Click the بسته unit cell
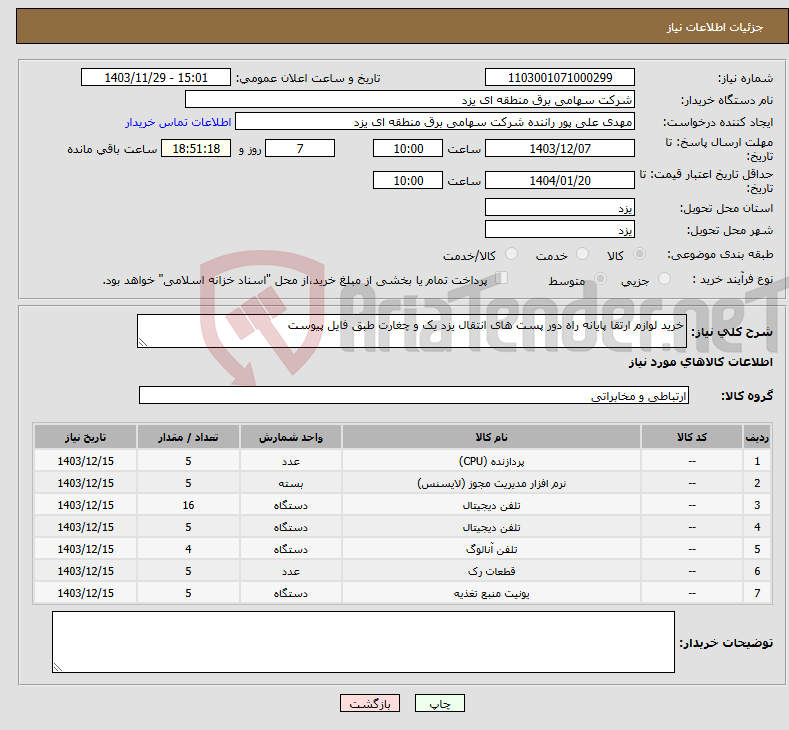This screenshot has height=730, width=789. (291, 483)
